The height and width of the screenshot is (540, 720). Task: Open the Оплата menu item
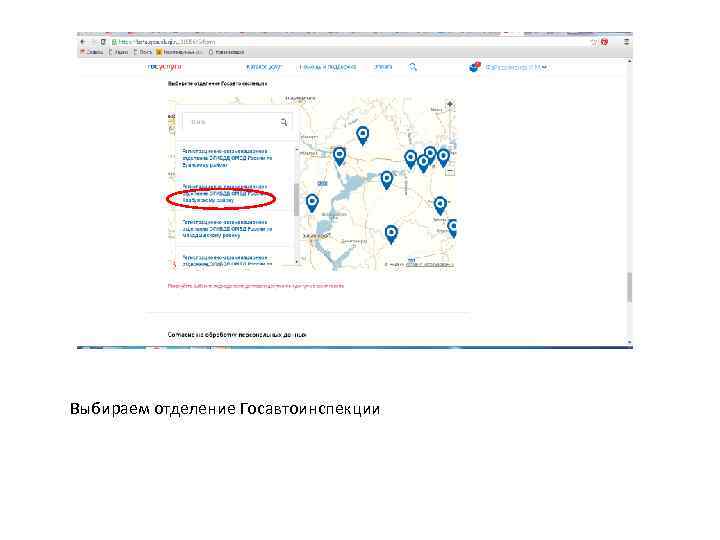[x=383, y=67]
